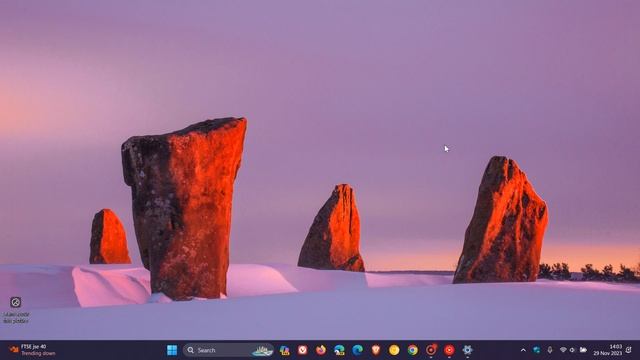Launch Firefox from the taskbar
The height and width of the screenshot is (360, 640).
click(321, 350)
